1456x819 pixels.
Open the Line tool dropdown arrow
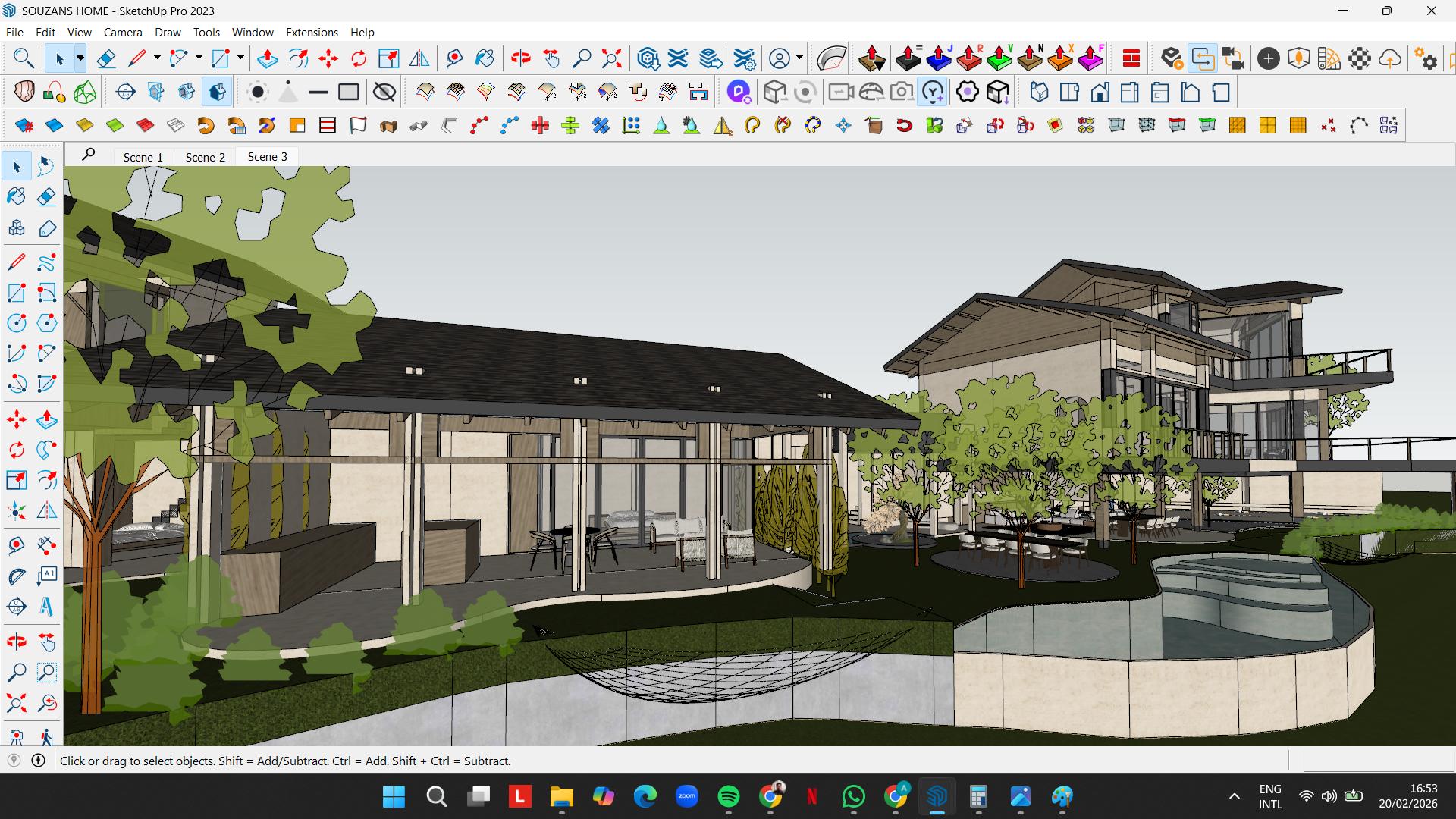click(x=157, y=58)
